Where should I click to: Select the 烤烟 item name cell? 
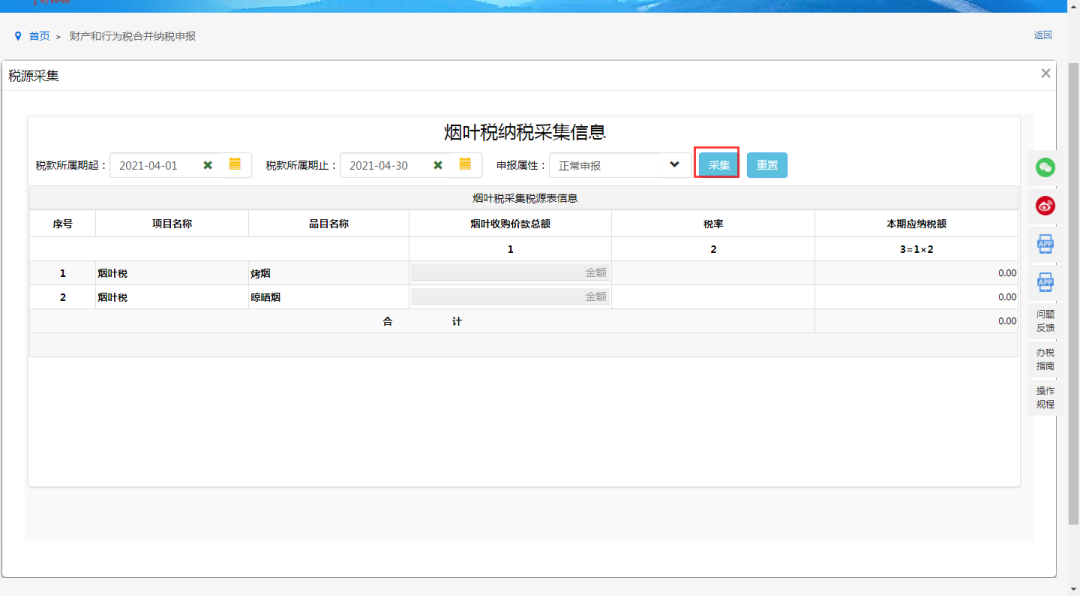[329, 274]
